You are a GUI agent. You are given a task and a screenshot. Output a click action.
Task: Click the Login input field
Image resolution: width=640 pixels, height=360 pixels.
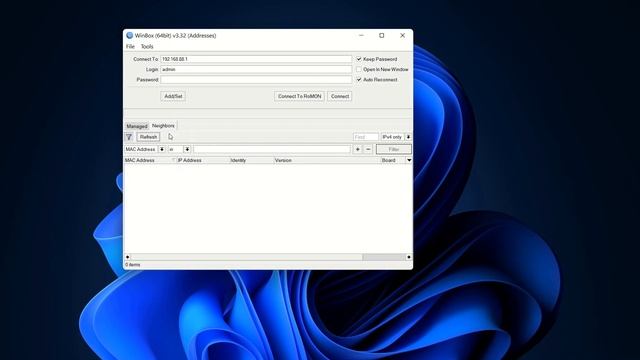point(256,69)
